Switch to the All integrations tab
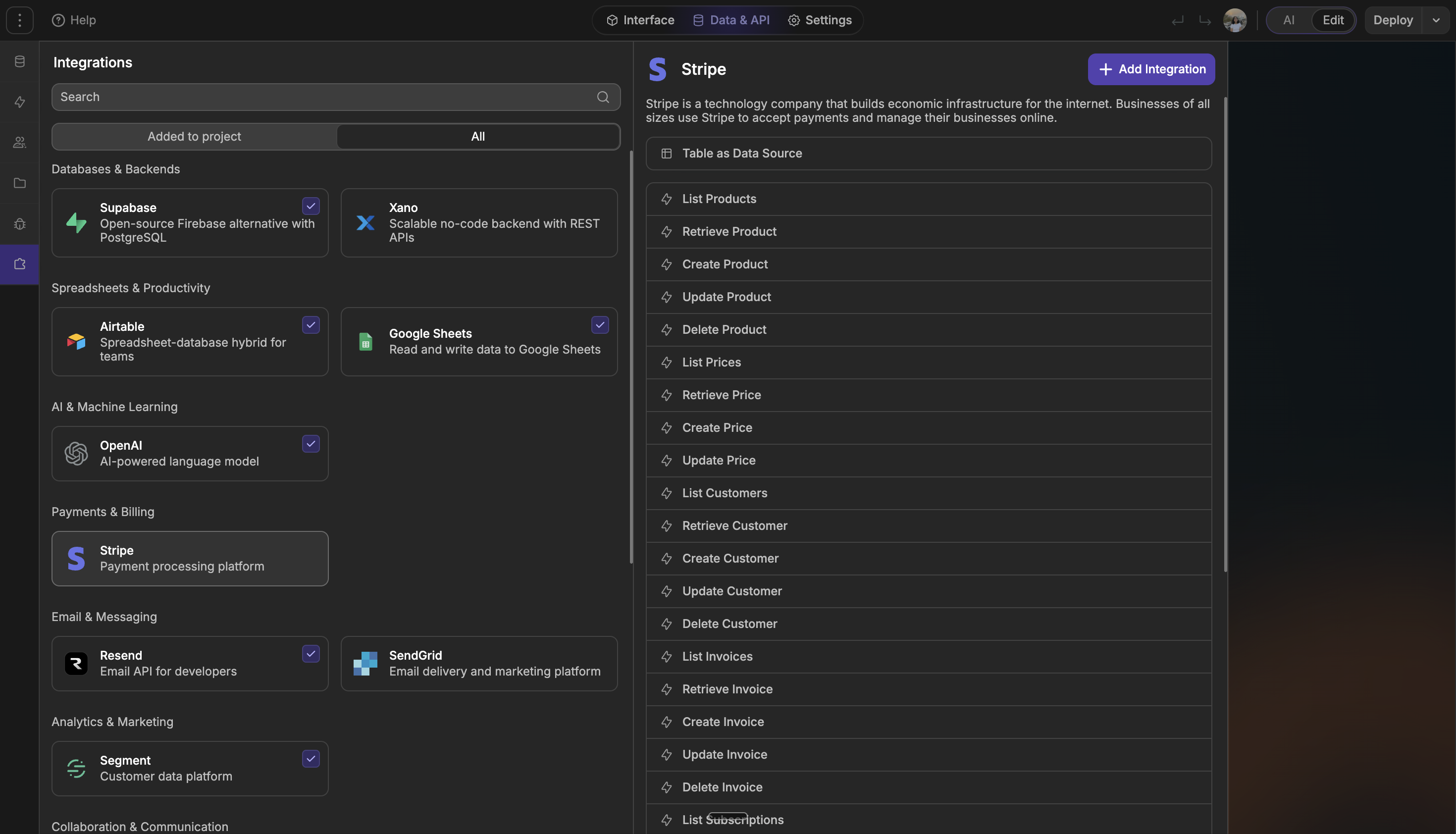Image resolution: width=1456 pixels, height=834 pixels. [478, 137]
